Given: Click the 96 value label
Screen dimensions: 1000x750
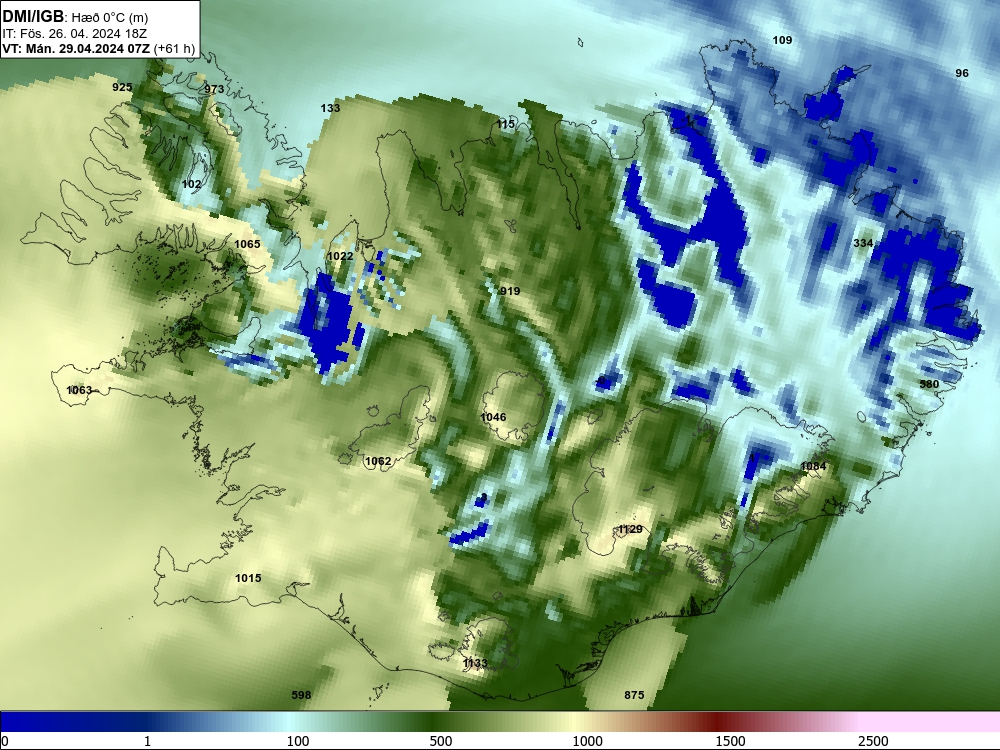Looking at the screenshot, I should point(962,73).
